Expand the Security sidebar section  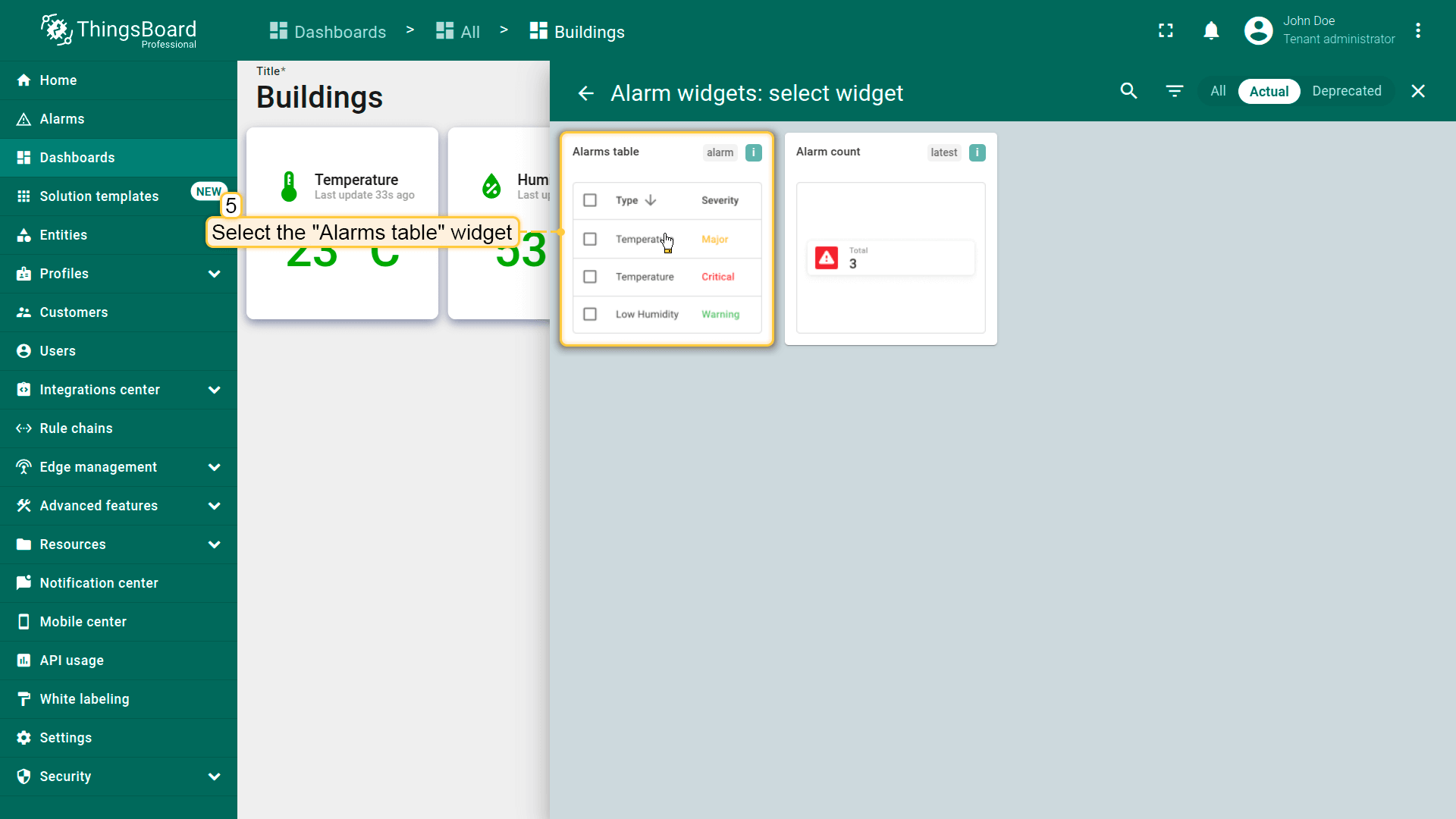point(215,777)
